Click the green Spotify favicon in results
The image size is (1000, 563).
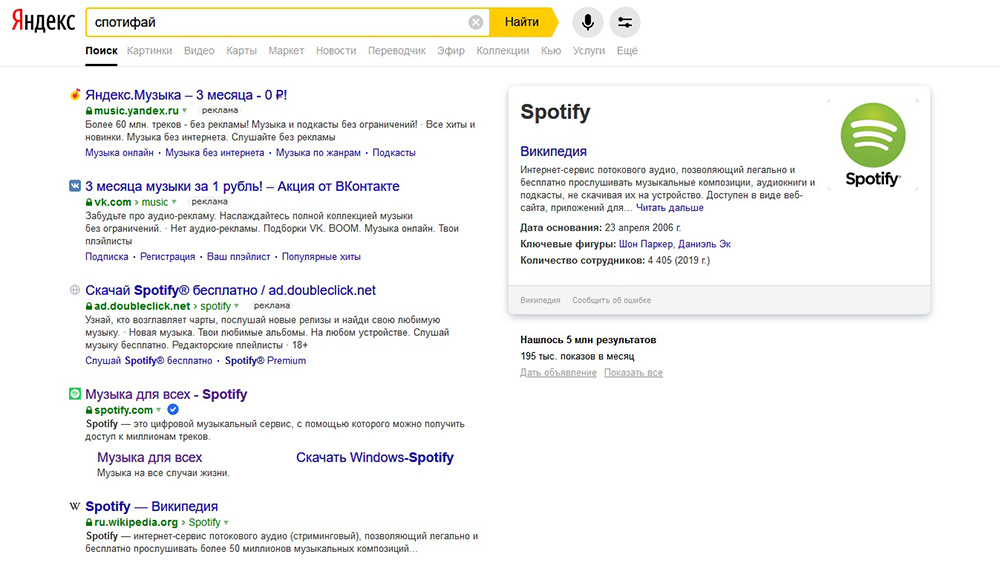point(75,394)
